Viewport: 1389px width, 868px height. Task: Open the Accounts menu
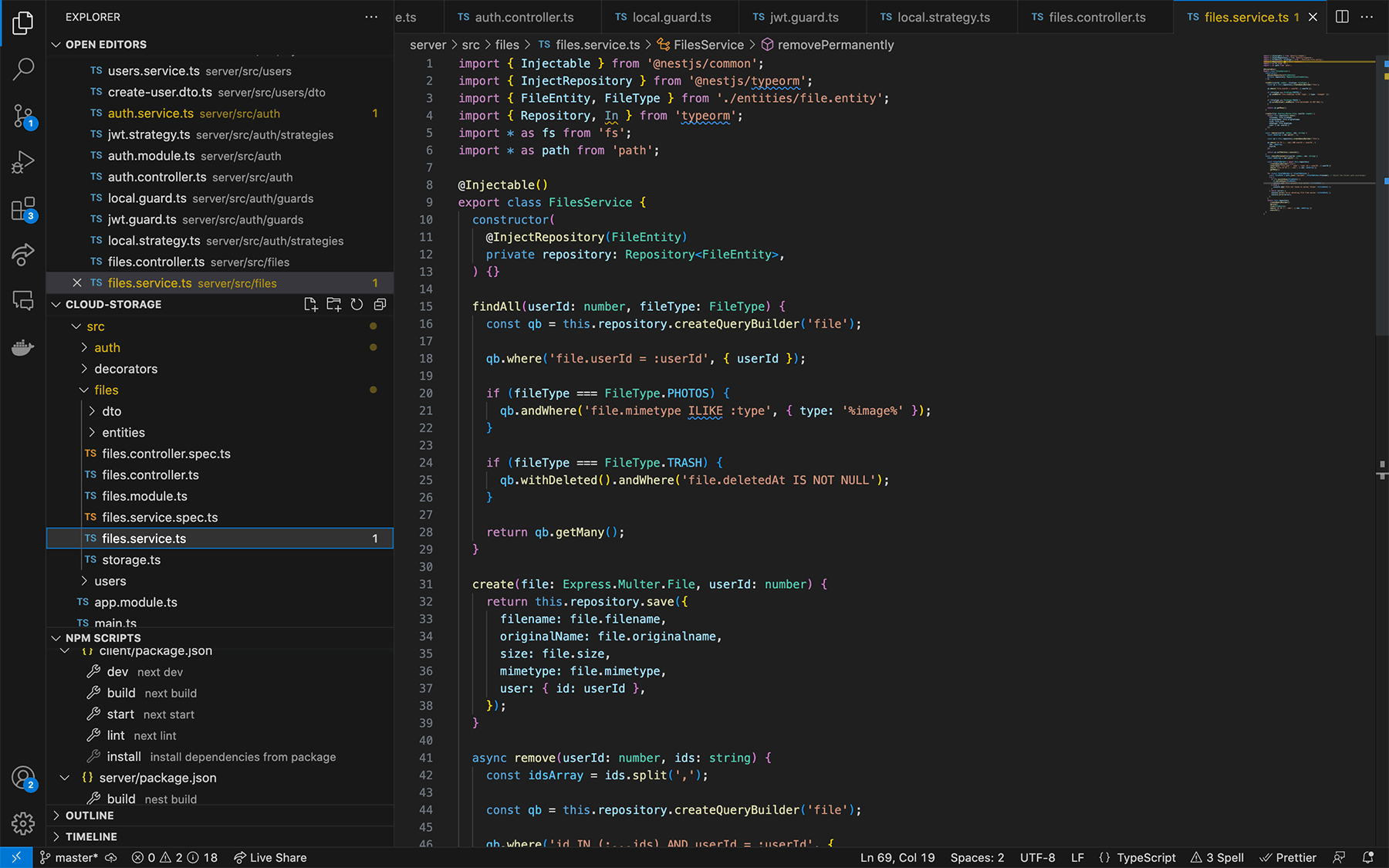coord(23,778)
